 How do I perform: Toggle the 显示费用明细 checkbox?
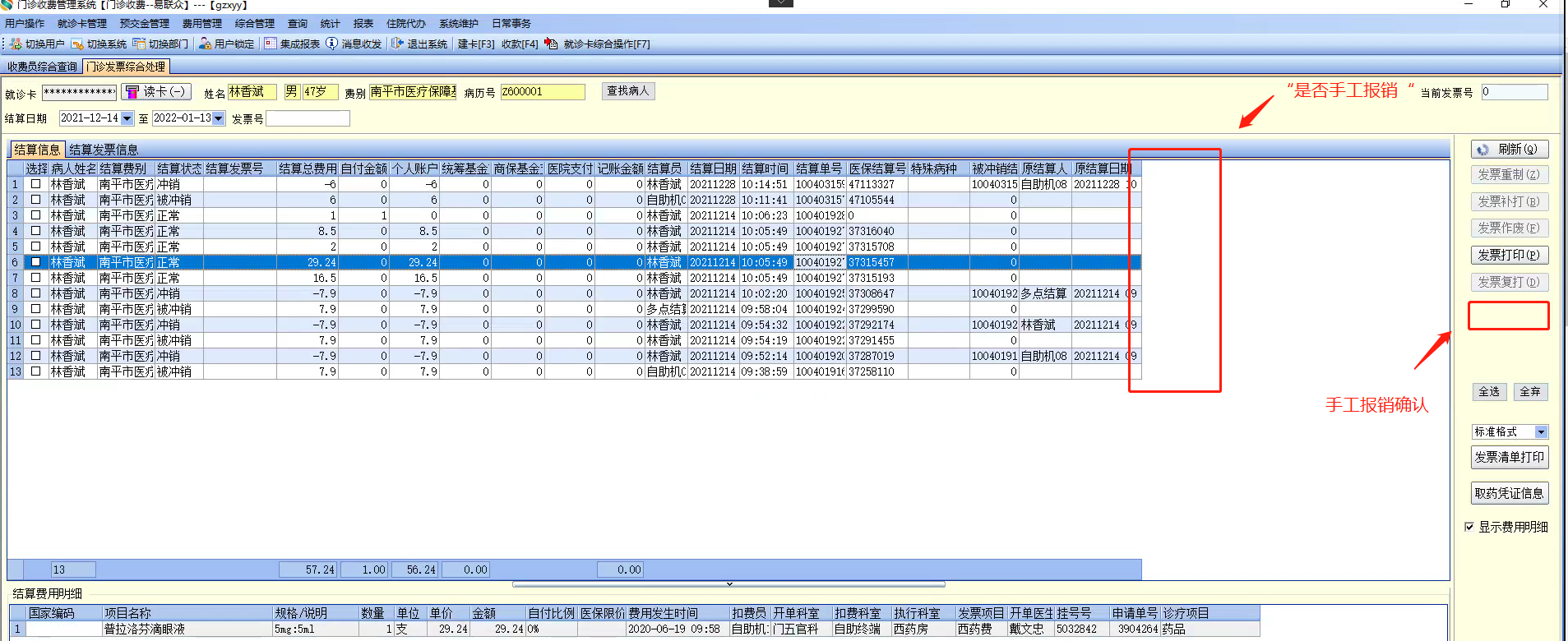tap(1469, 527)
